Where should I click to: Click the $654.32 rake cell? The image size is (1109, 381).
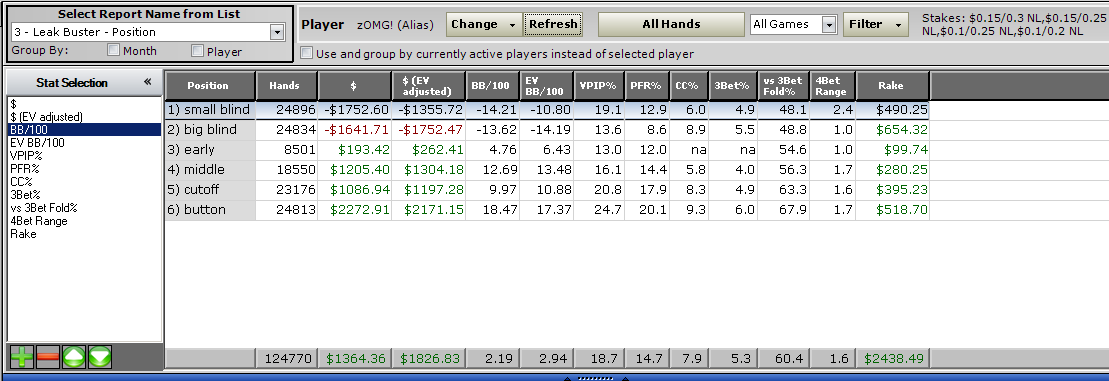click(x=893, y=130)
